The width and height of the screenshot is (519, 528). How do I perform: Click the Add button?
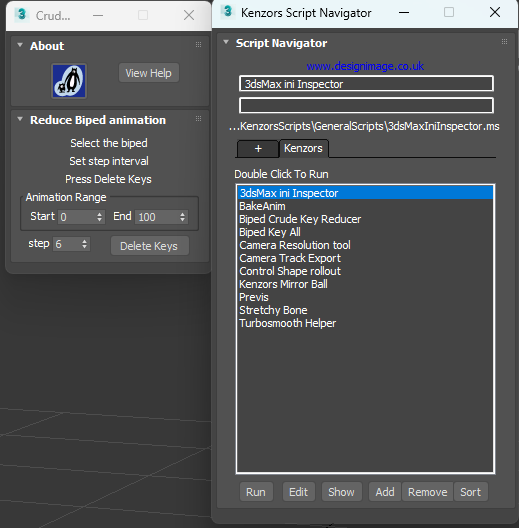[x=385, y=492]
